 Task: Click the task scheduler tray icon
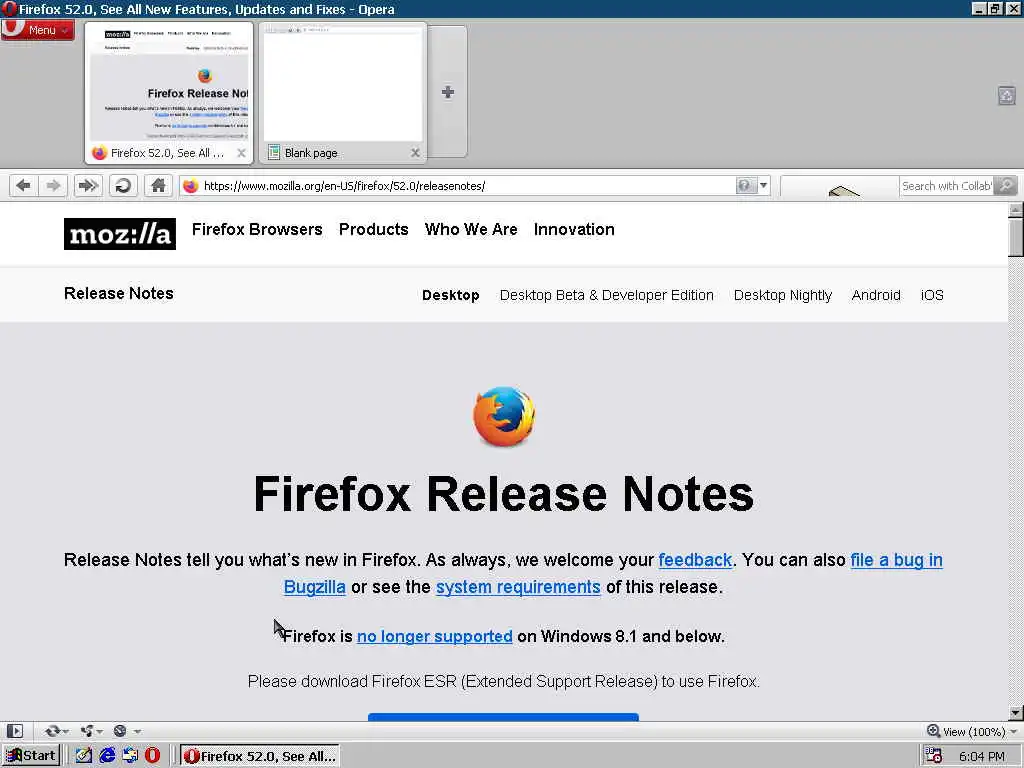click(x=934, y=756)
